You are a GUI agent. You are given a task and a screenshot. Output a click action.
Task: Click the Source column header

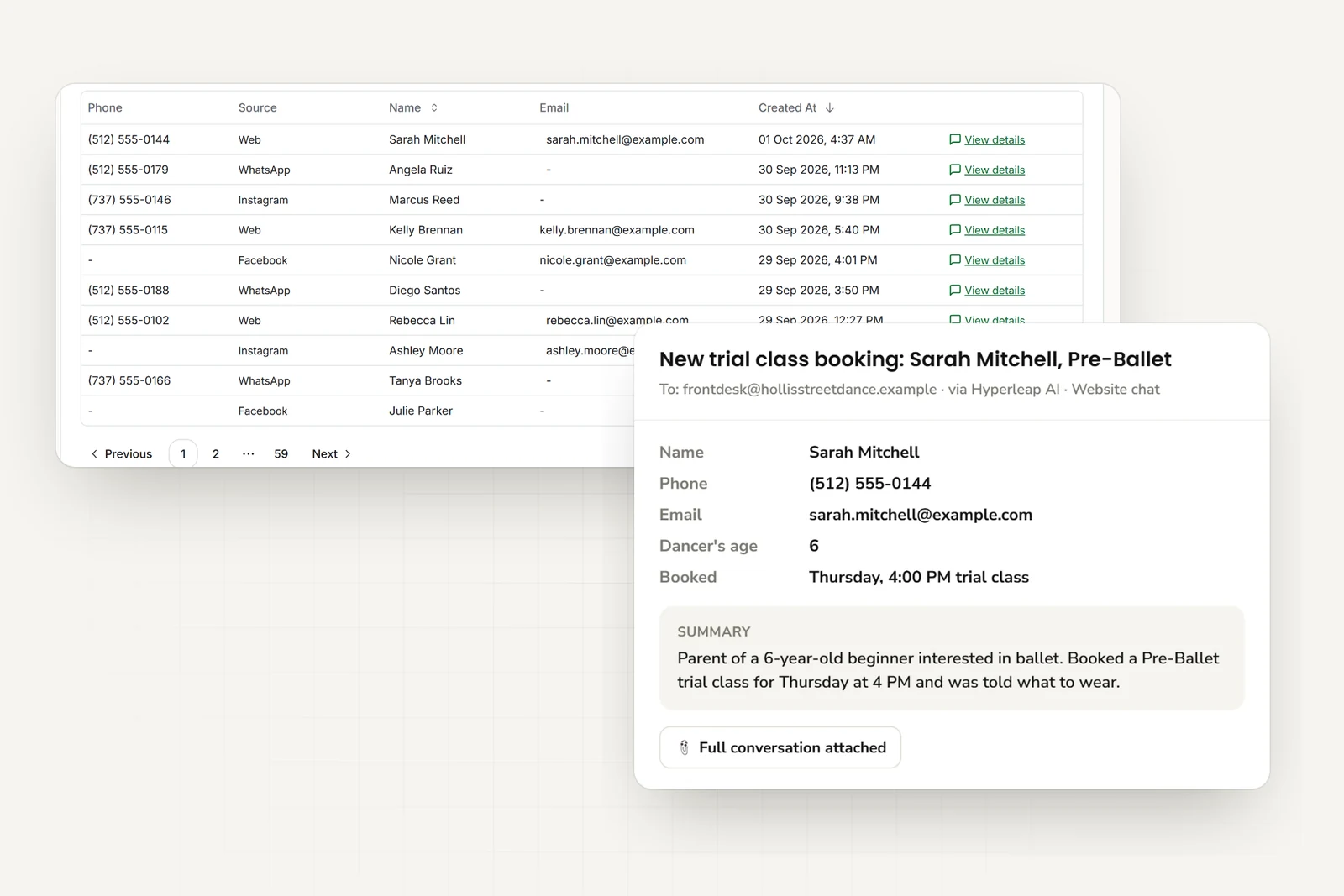point(257,107)
